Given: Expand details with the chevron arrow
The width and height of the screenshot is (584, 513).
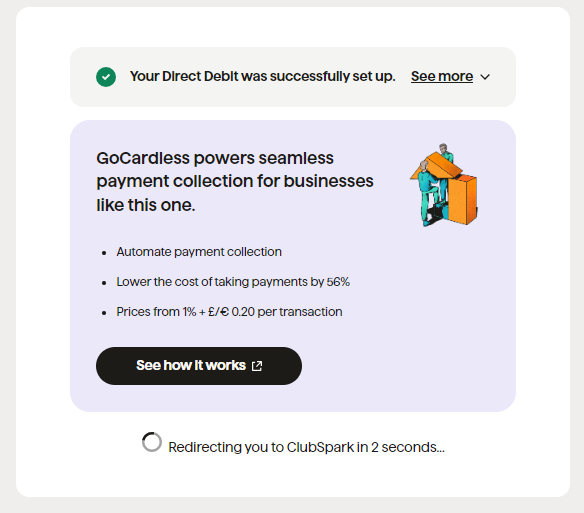Looking at the screenshot, I should pos(485,77).
